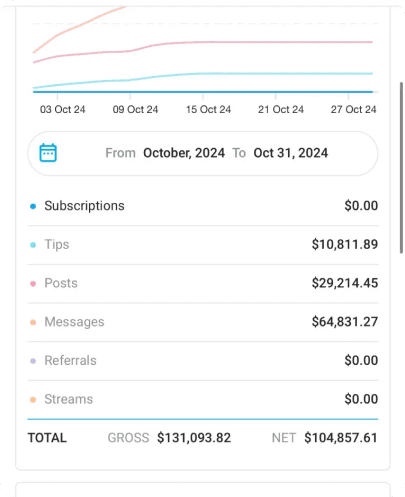Screen dimensions: 405x497
Task: Select the Subscriptions earnings row
Action: (203, 206)
